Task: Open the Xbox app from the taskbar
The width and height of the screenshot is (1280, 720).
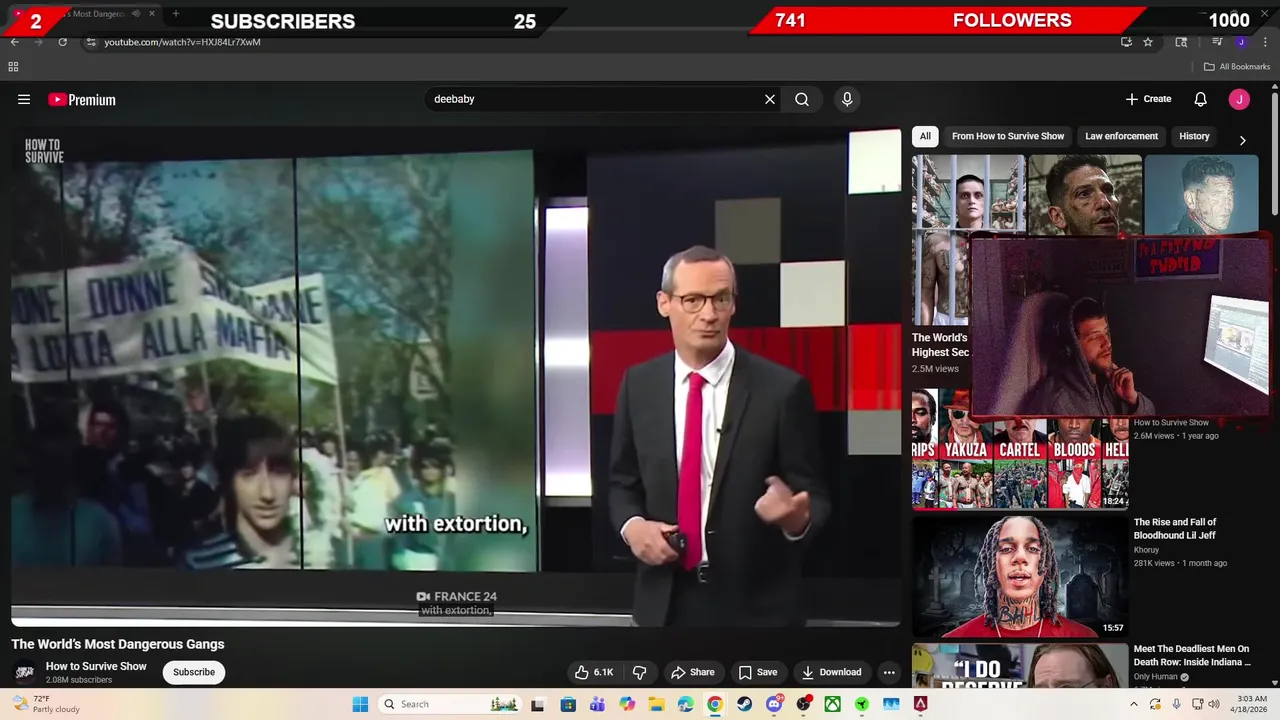Action: pos(832,704)
